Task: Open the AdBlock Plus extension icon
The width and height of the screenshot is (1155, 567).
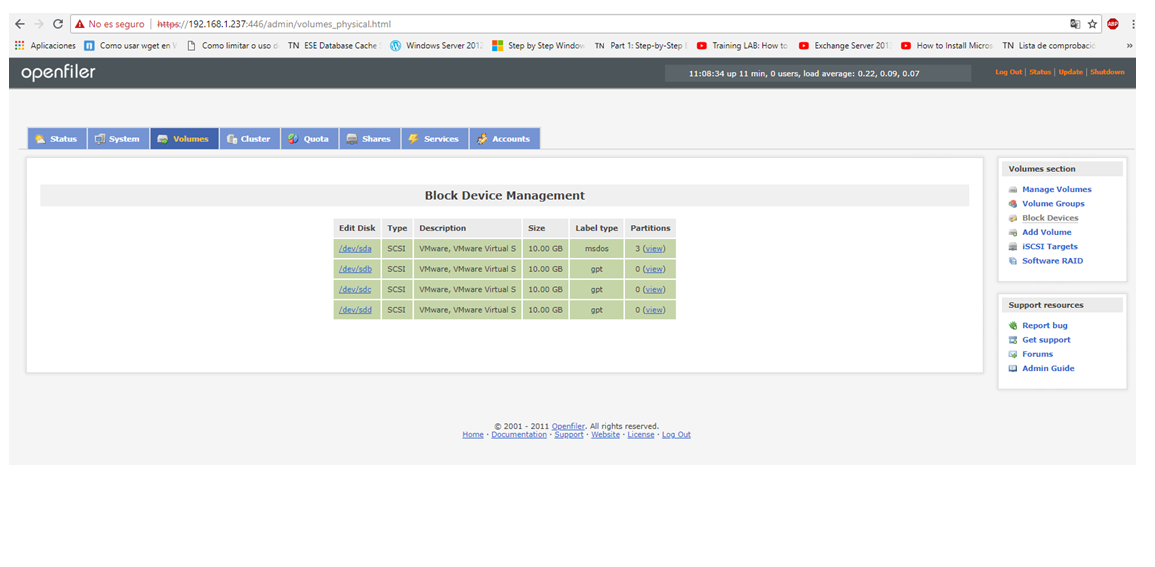Action: (1112, 24)
